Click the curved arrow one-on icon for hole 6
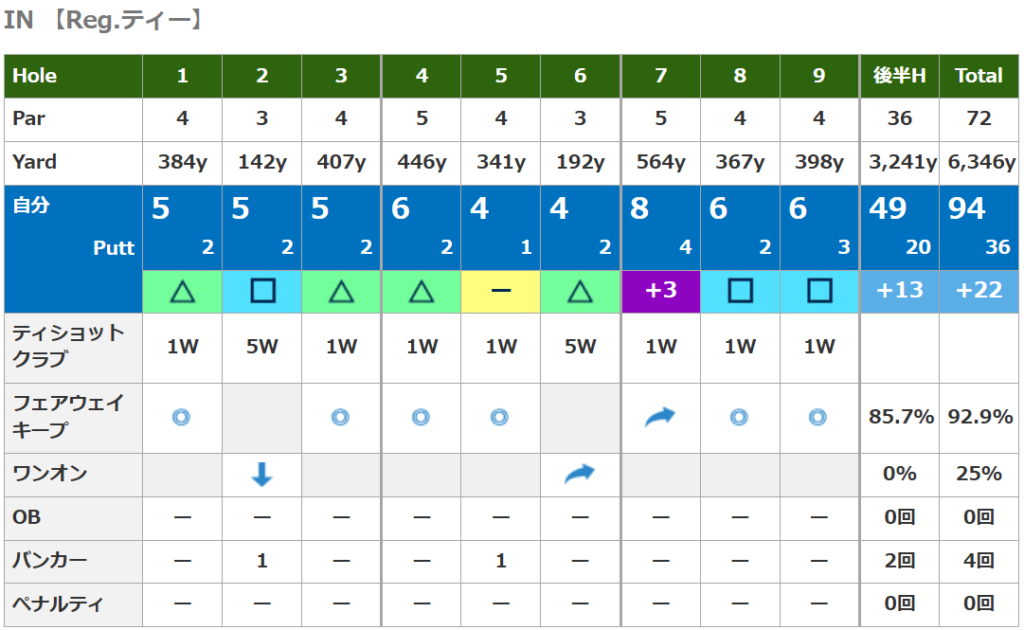The height and width of the screenshot is (630, 1024). coord(580,474)
